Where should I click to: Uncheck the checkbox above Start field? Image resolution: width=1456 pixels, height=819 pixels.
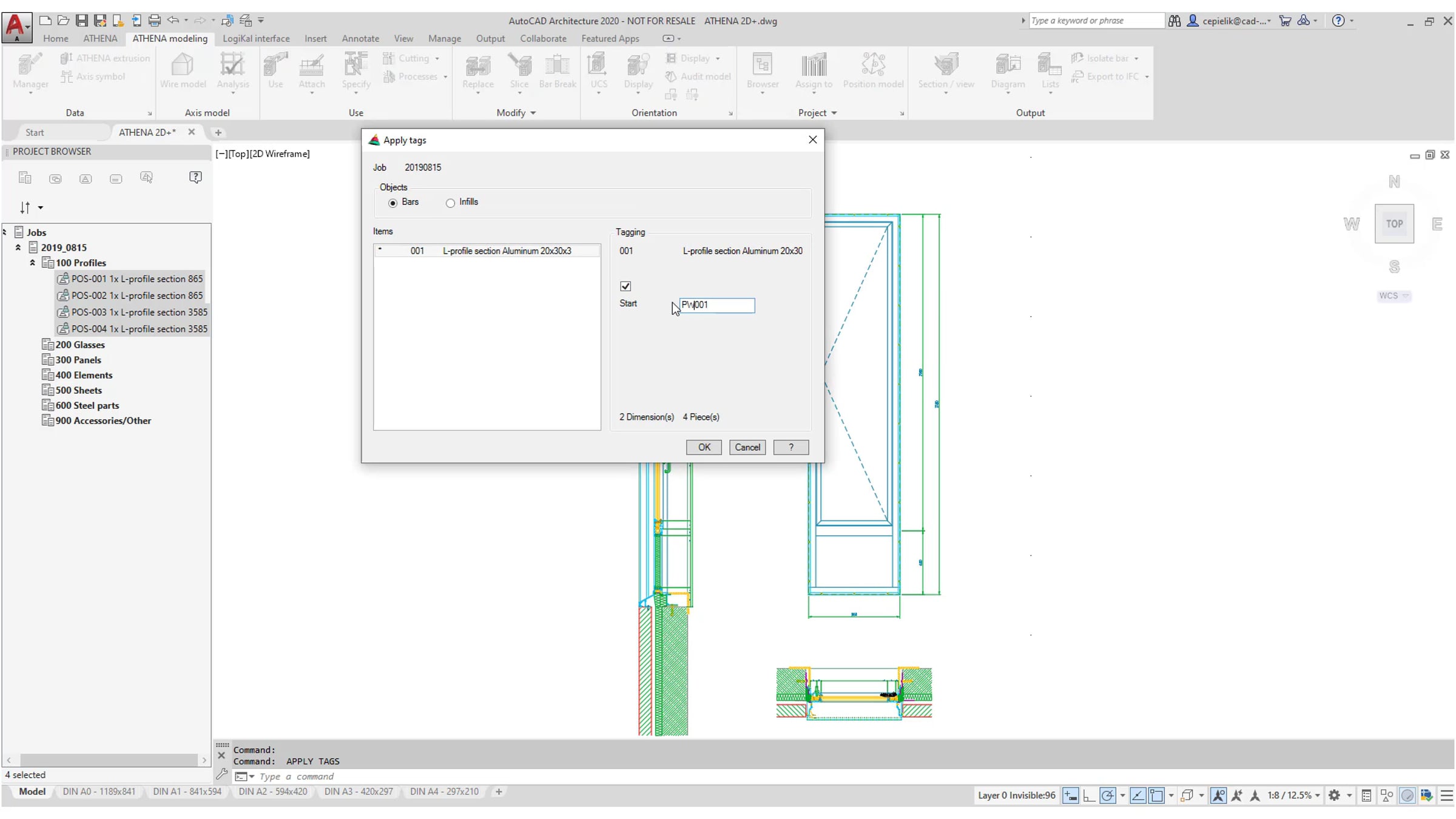625,286
